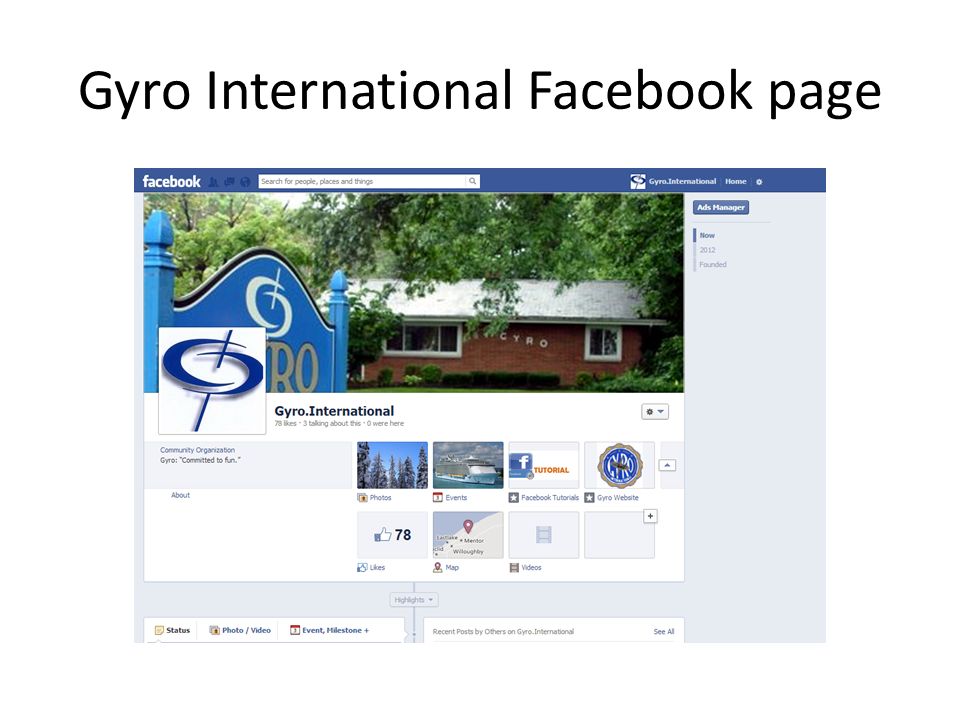Click the Events label link

coord(456,498)
